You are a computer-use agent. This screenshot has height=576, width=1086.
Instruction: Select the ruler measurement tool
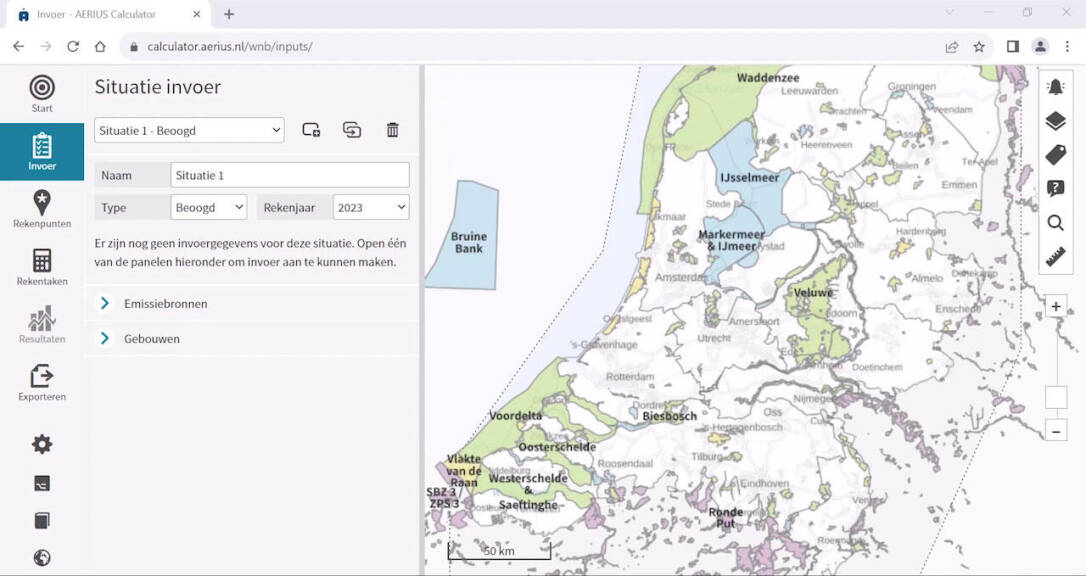coord(1055,257)
